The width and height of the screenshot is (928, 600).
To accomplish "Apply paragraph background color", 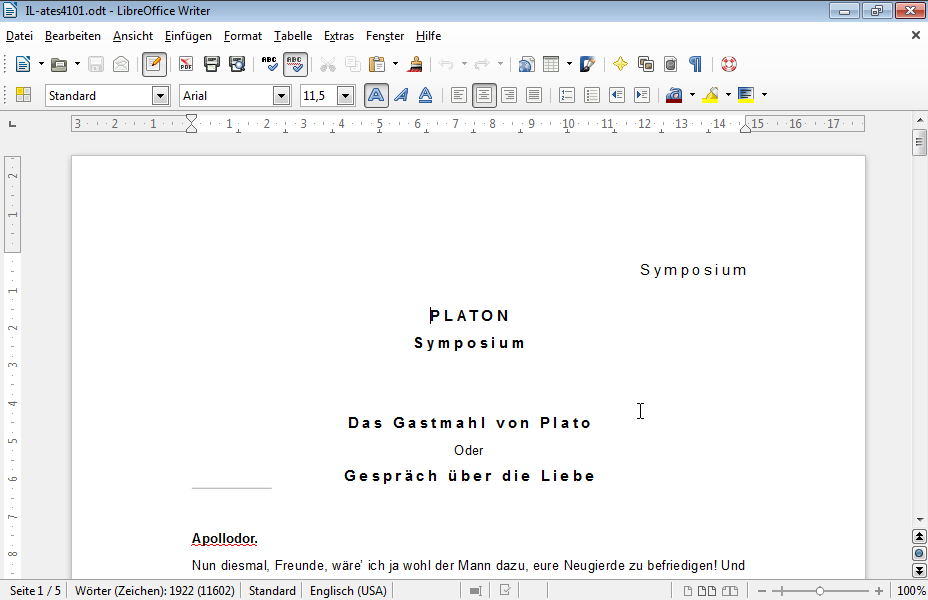I will pyautogui.click(x=746, y=95).
